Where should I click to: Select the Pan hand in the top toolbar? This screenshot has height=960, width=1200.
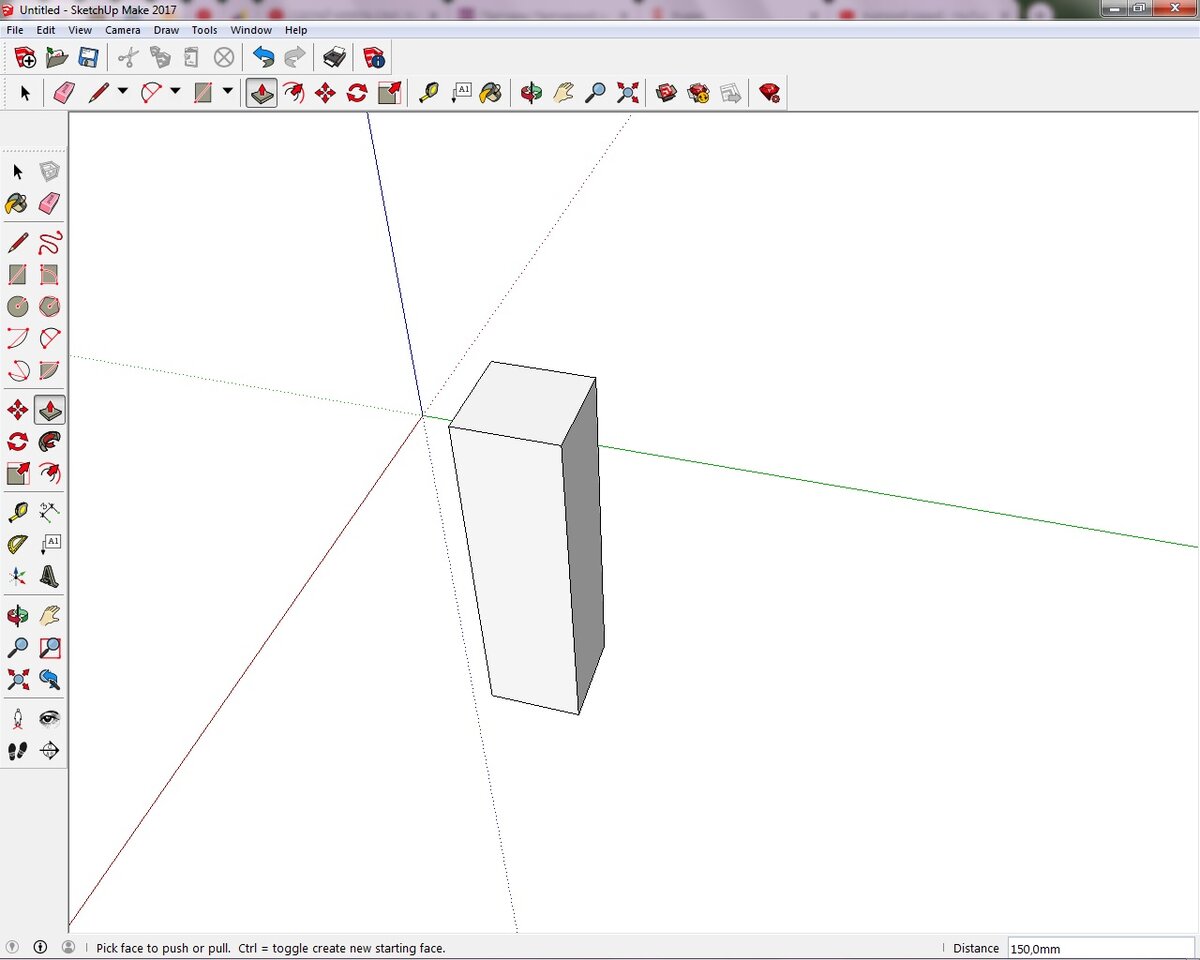[x=563, y=93]
